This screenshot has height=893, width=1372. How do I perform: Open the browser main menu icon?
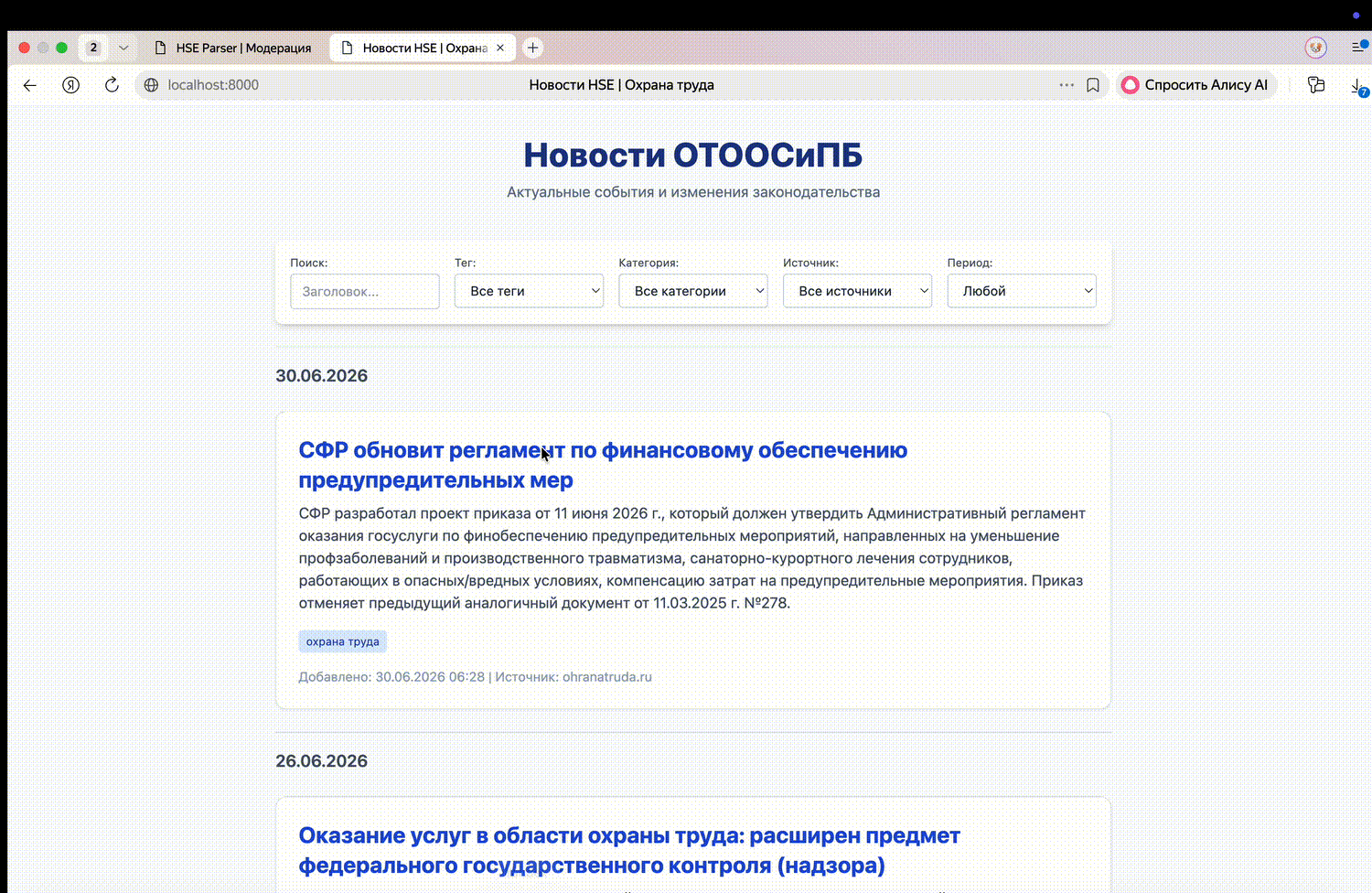(1360, 47)
